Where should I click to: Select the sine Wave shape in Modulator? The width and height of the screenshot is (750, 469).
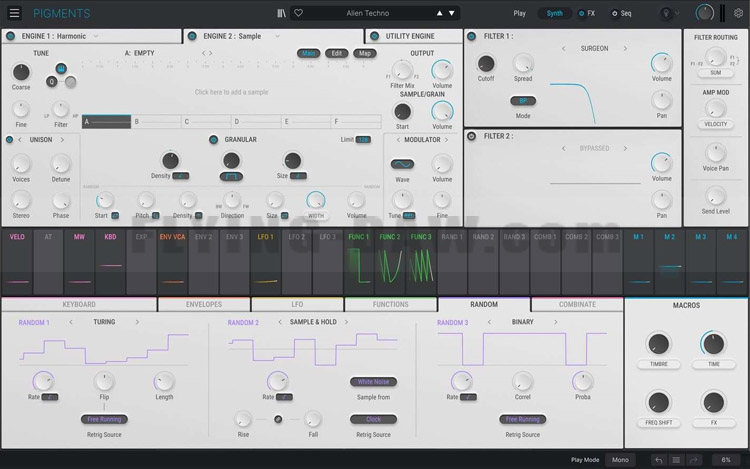coord(402,164)
